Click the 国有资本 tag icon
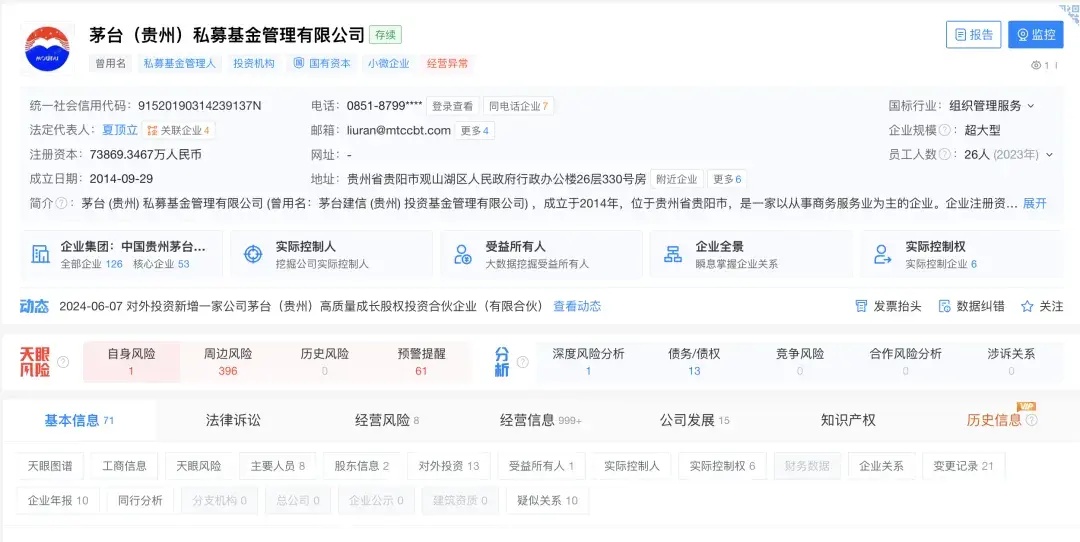 tap(298, 63)
